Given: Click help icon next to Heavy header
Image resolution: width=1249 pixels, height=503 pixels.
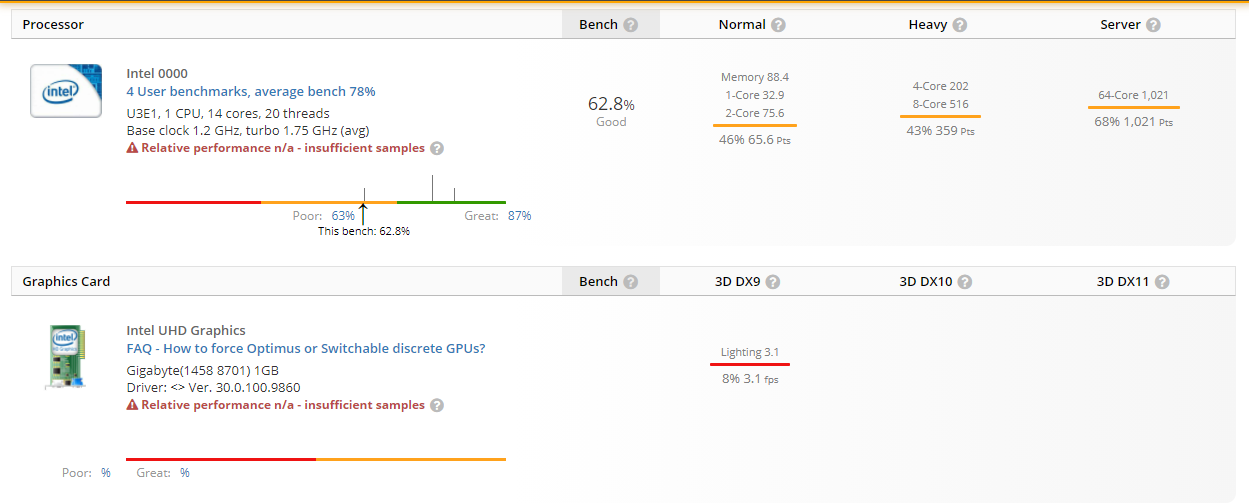Looking at the screenshot, I should click(x=960, y=25).
